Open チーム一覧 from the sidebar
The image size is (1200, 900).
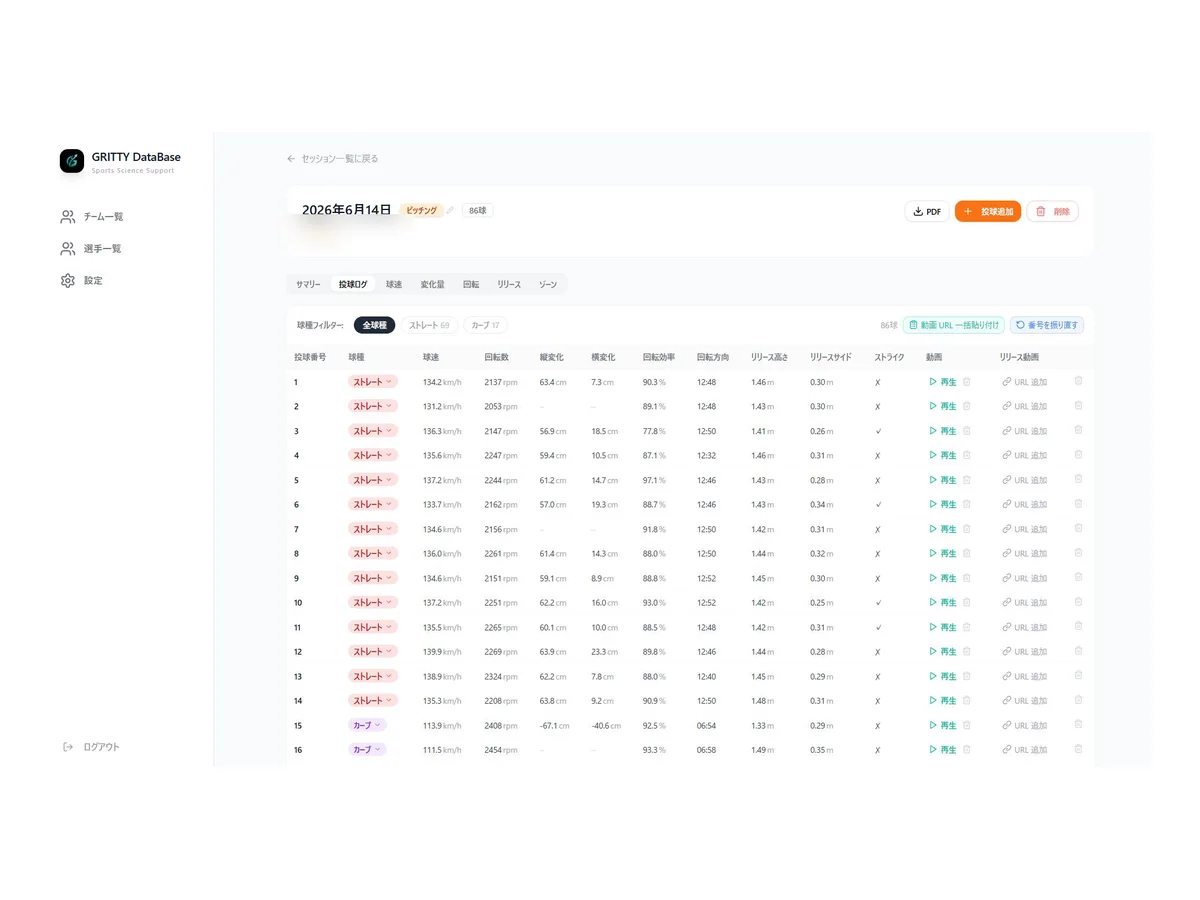(92, 217)
